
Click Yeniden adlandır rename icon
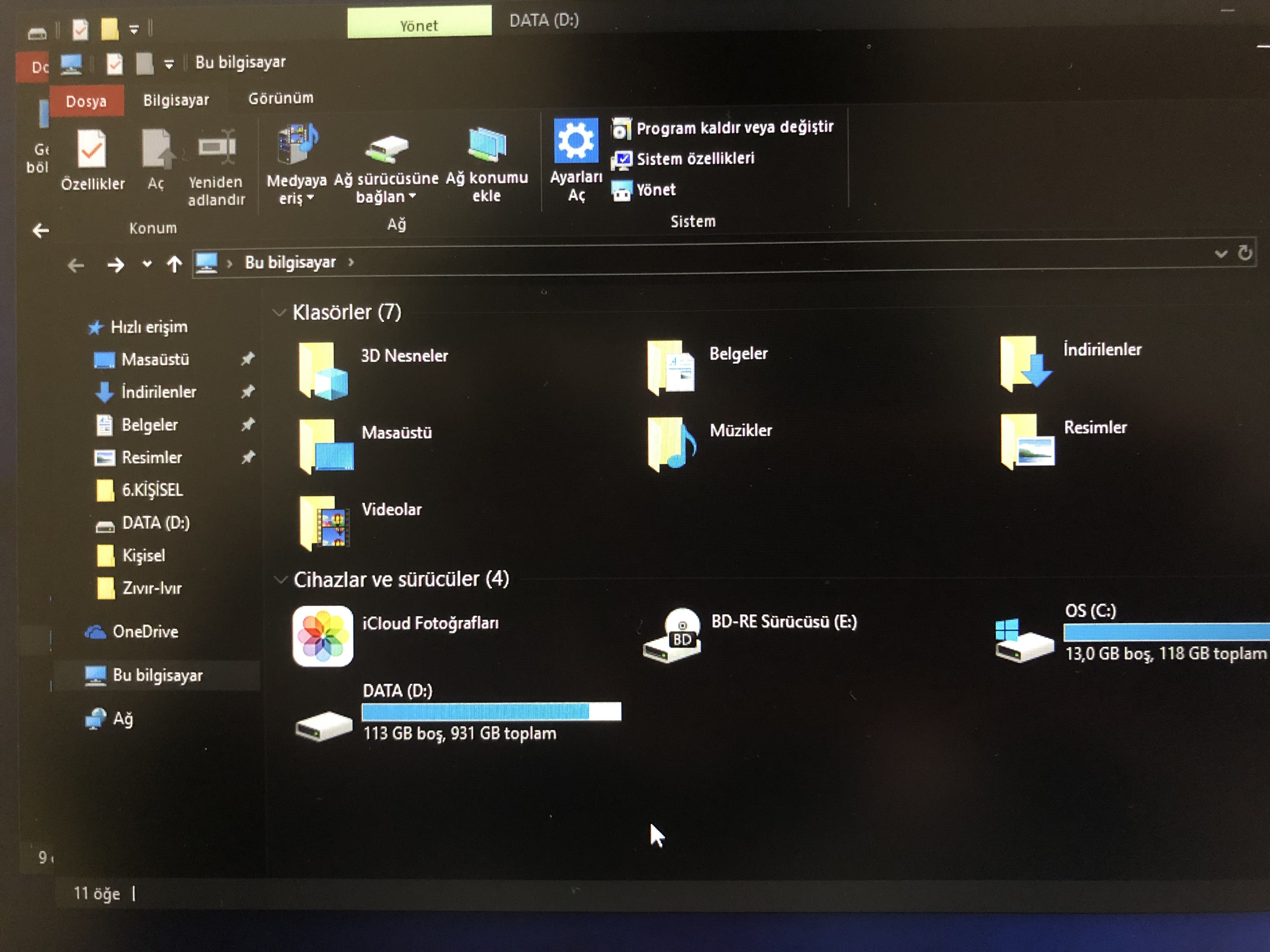coord(216,147)
